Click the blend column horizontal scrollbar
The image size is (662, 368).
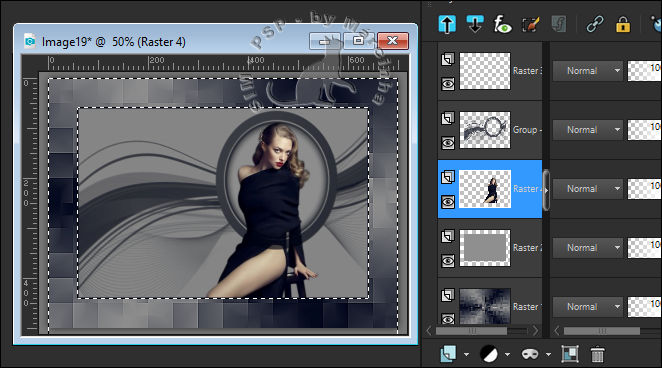coord(602,331)
